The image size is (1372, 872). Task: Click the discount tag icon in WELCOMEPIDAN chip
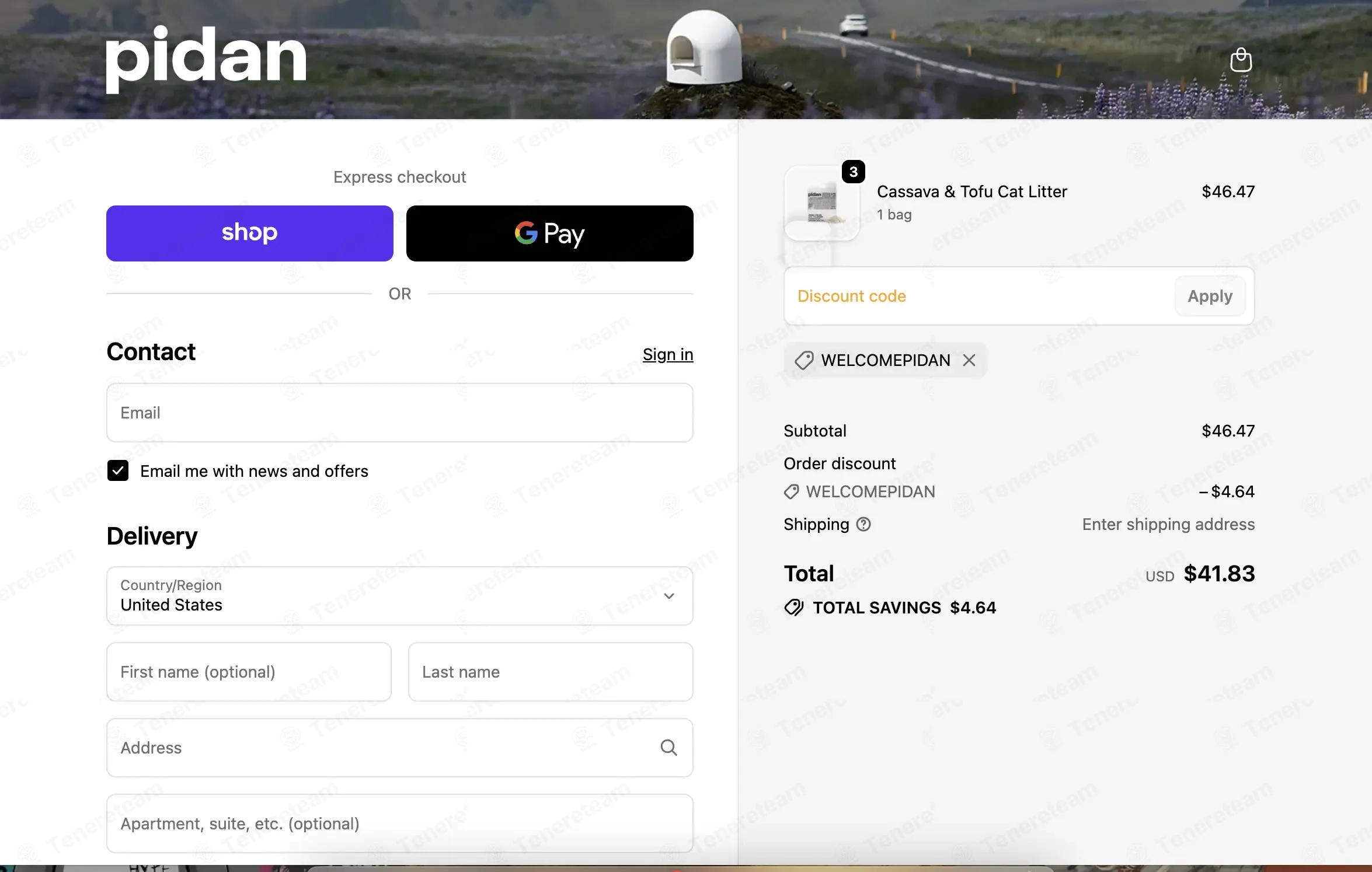tap(804, 360)
